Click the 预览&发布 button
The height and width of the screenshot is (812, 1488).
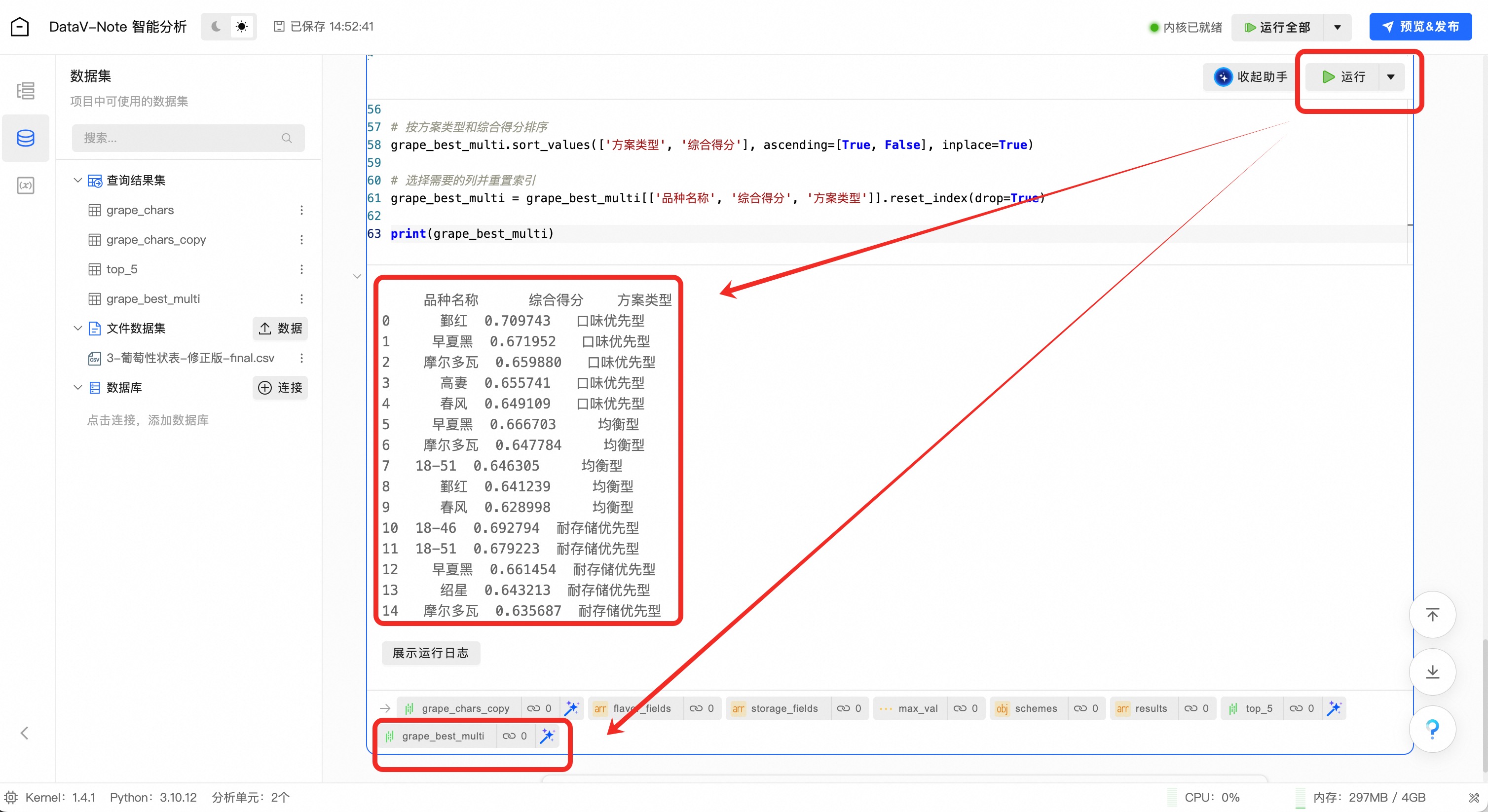[1420, 27]
